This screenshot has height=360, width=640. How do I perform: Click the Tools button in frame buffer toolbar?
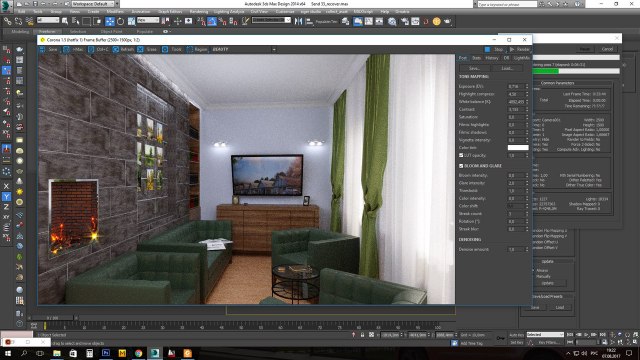coord(172,49)
